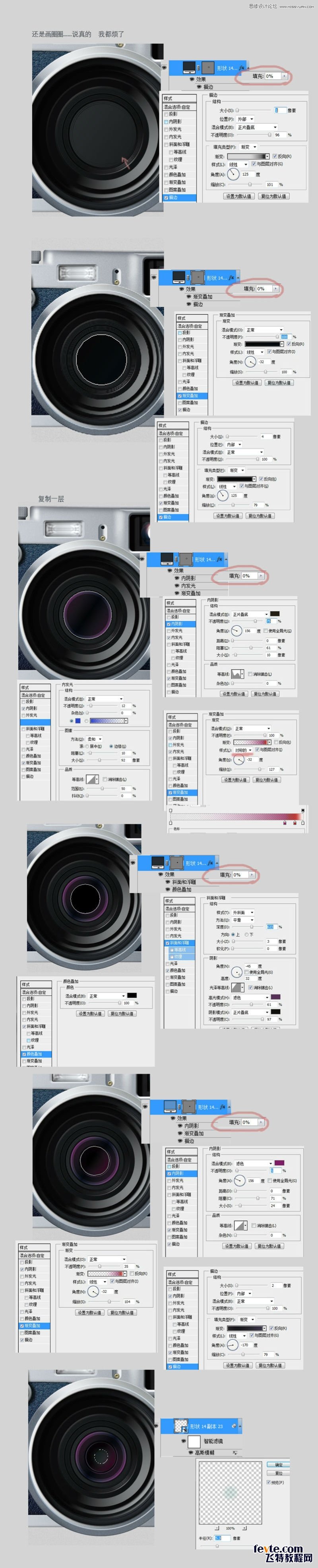This screenshot has height=1568, width=318.
Task: Open bevel style dropdown showing 外斜面
Action: [x=242, y=912]
